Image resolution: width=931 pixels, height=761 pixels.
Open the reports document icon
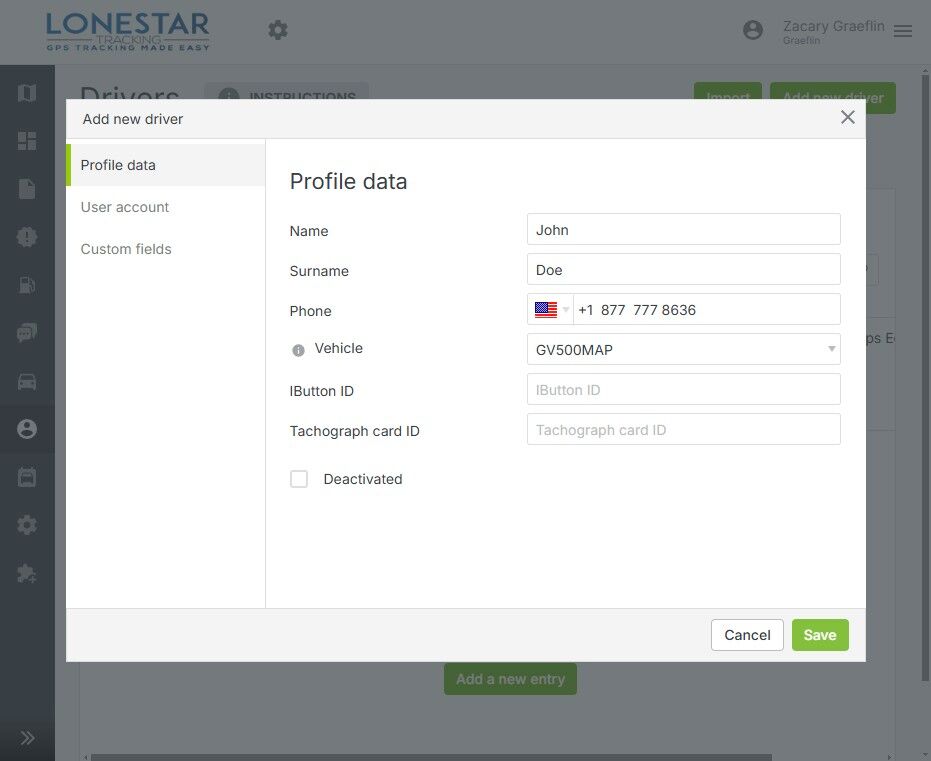(27, 189)
